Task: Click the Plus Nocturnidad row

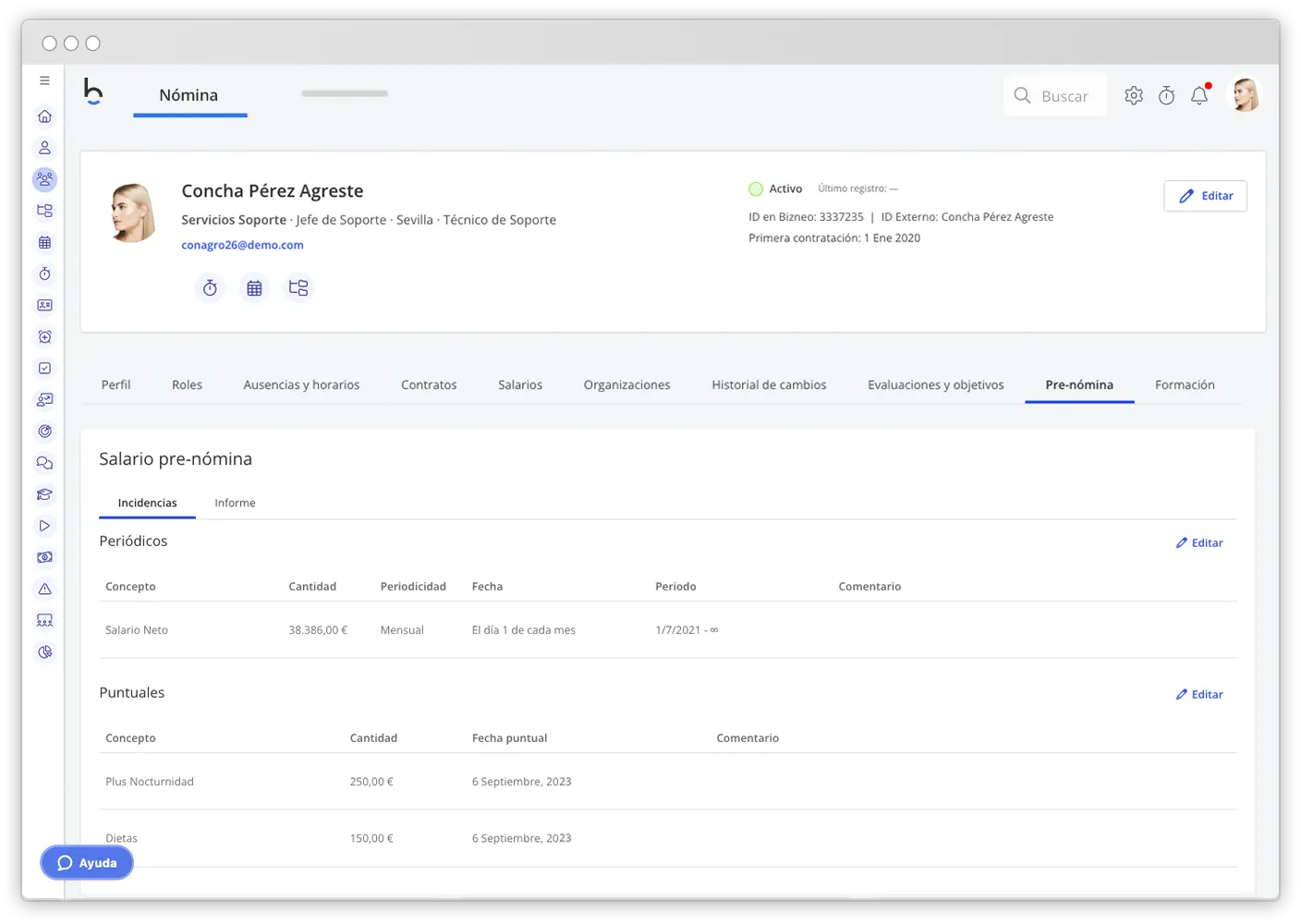Action: coord(667,782)
